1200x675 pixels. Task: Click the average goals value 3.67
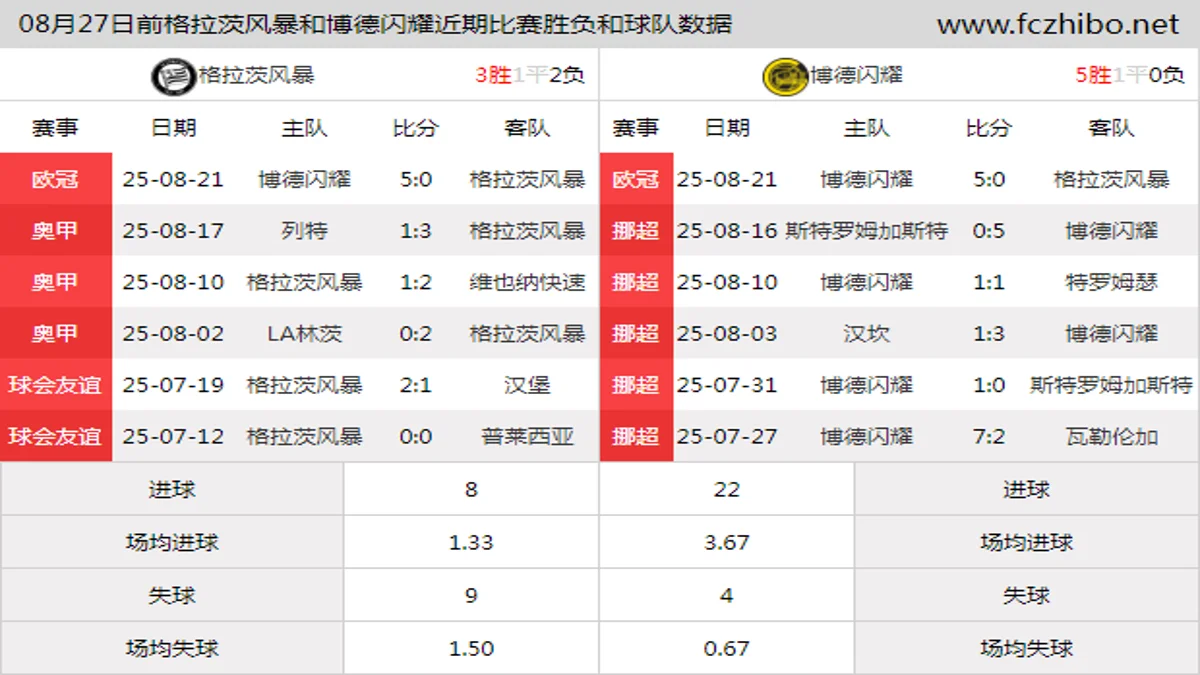727,542
